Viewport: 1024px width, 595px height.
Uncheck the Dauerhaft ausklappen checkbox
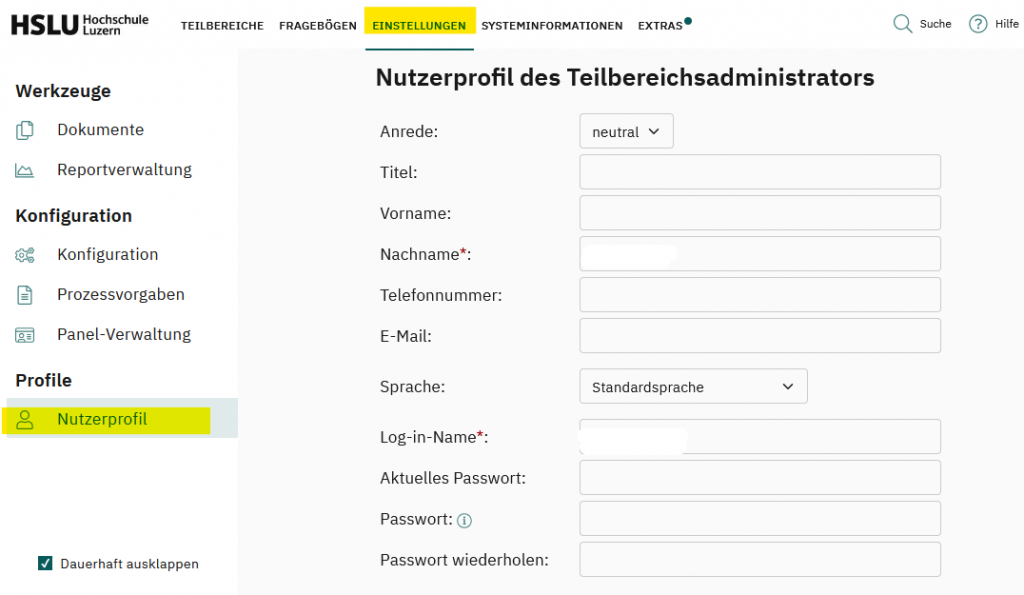45,563
